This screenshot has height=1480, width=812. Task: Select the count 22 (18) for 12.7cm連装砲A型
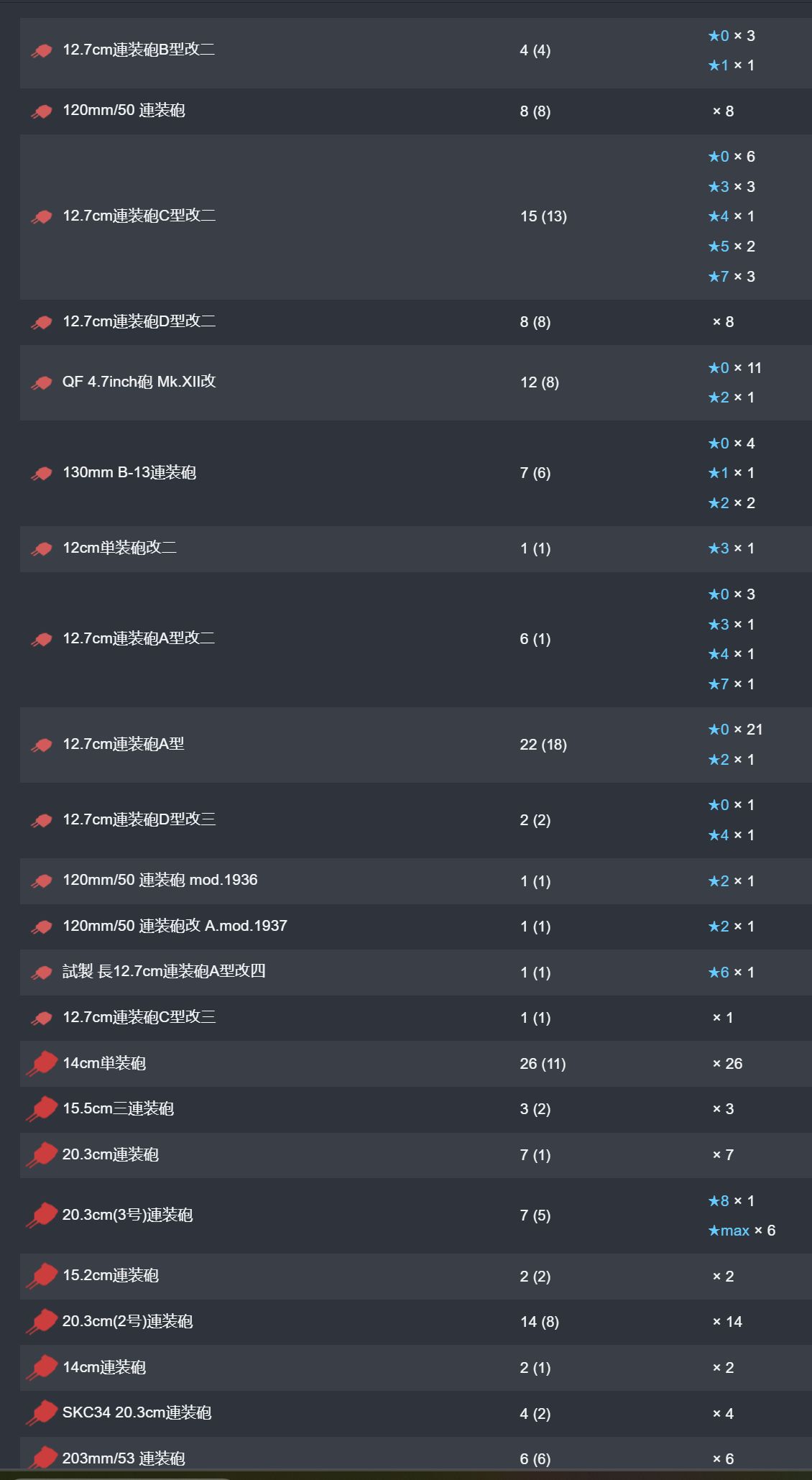pos(543,745)
